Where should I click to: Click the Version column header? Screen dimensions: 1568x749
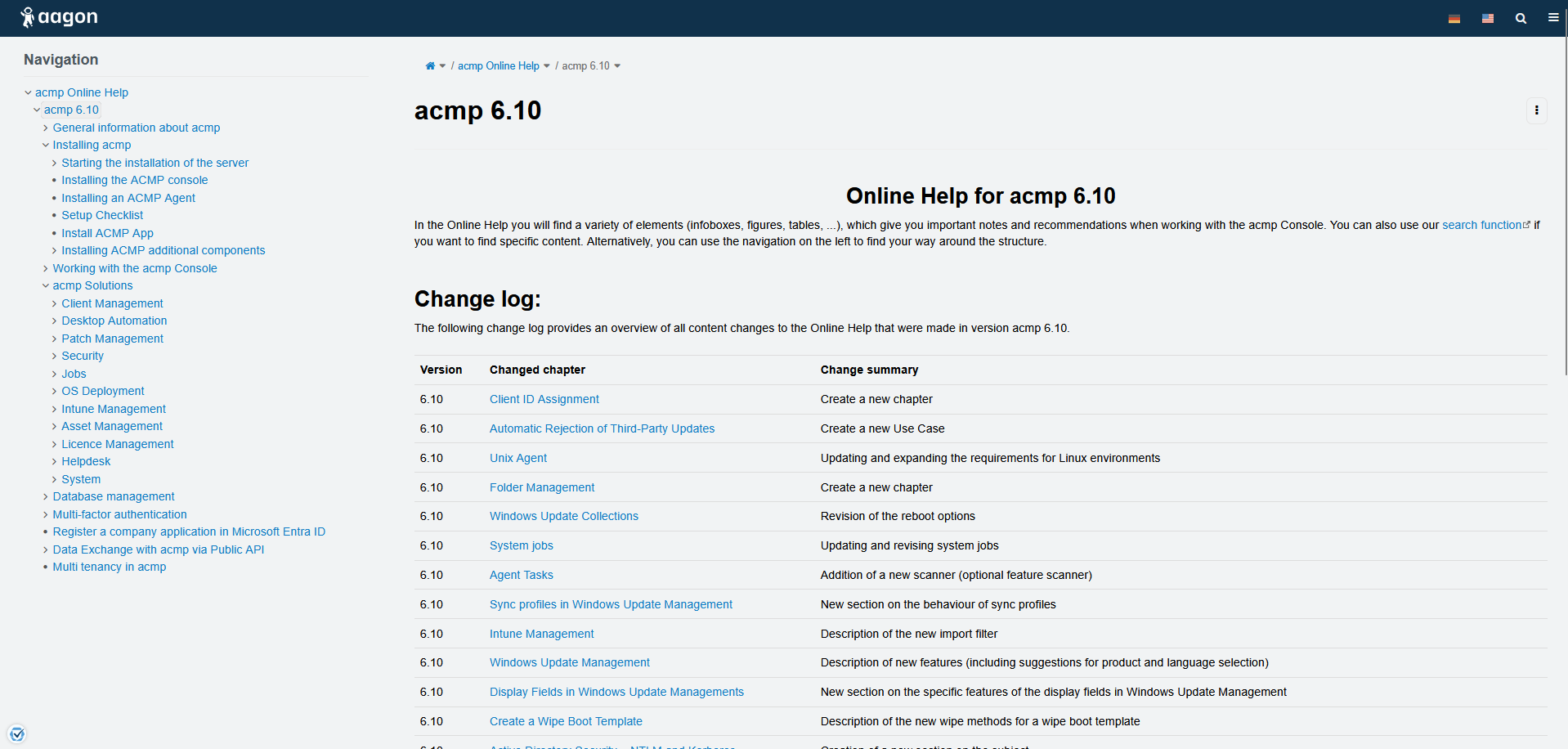pyautogui.click(x=441, y=370)
